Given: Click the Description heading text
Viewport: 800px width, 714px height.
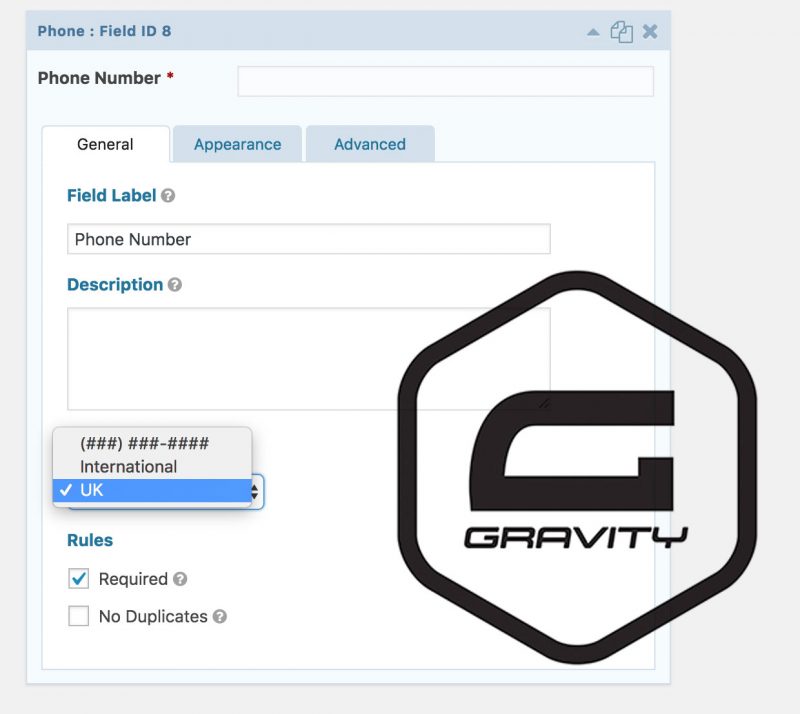Looking at the screenshot, I should coord(115,285).
